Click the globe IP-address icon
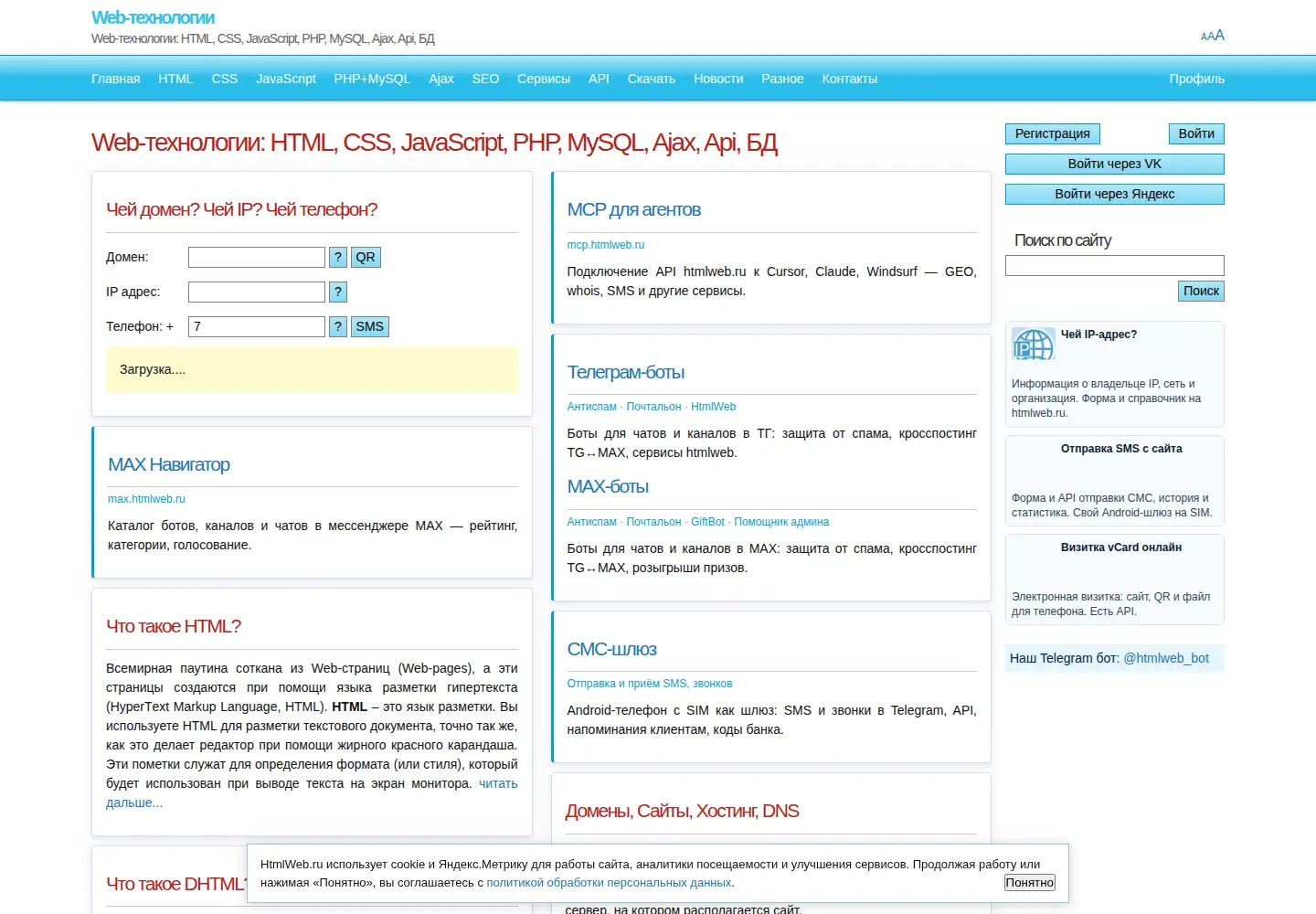1316x914 pixels. tap(1034, 345)
